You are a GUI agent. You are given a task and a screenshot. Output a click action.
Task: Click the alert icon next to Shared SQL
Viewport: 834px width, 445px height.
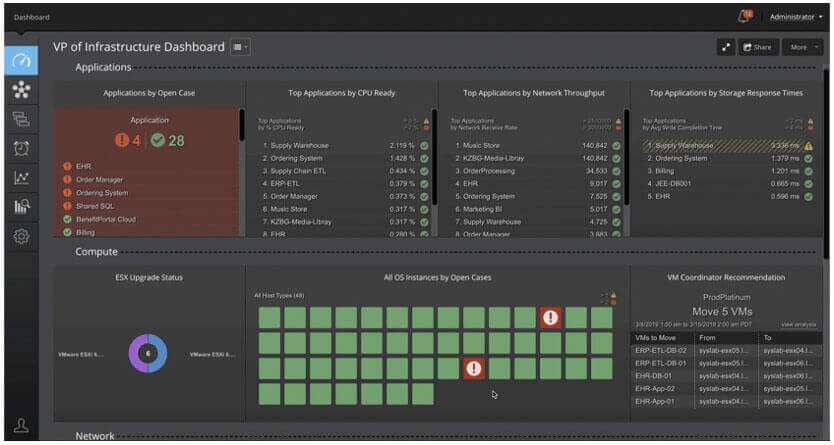coord(67,206)
